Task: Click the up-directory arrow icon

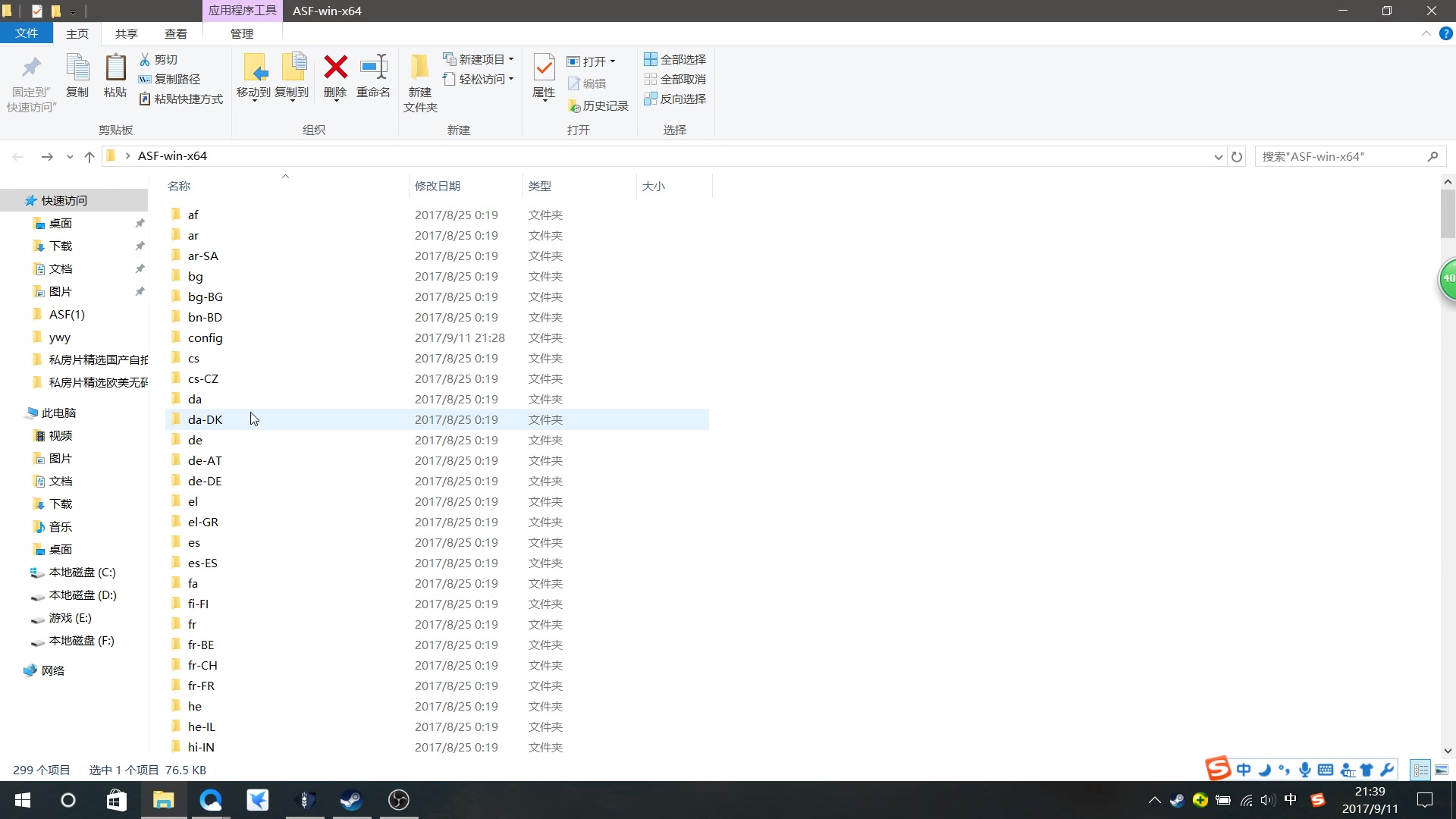Action: (89, 156)
